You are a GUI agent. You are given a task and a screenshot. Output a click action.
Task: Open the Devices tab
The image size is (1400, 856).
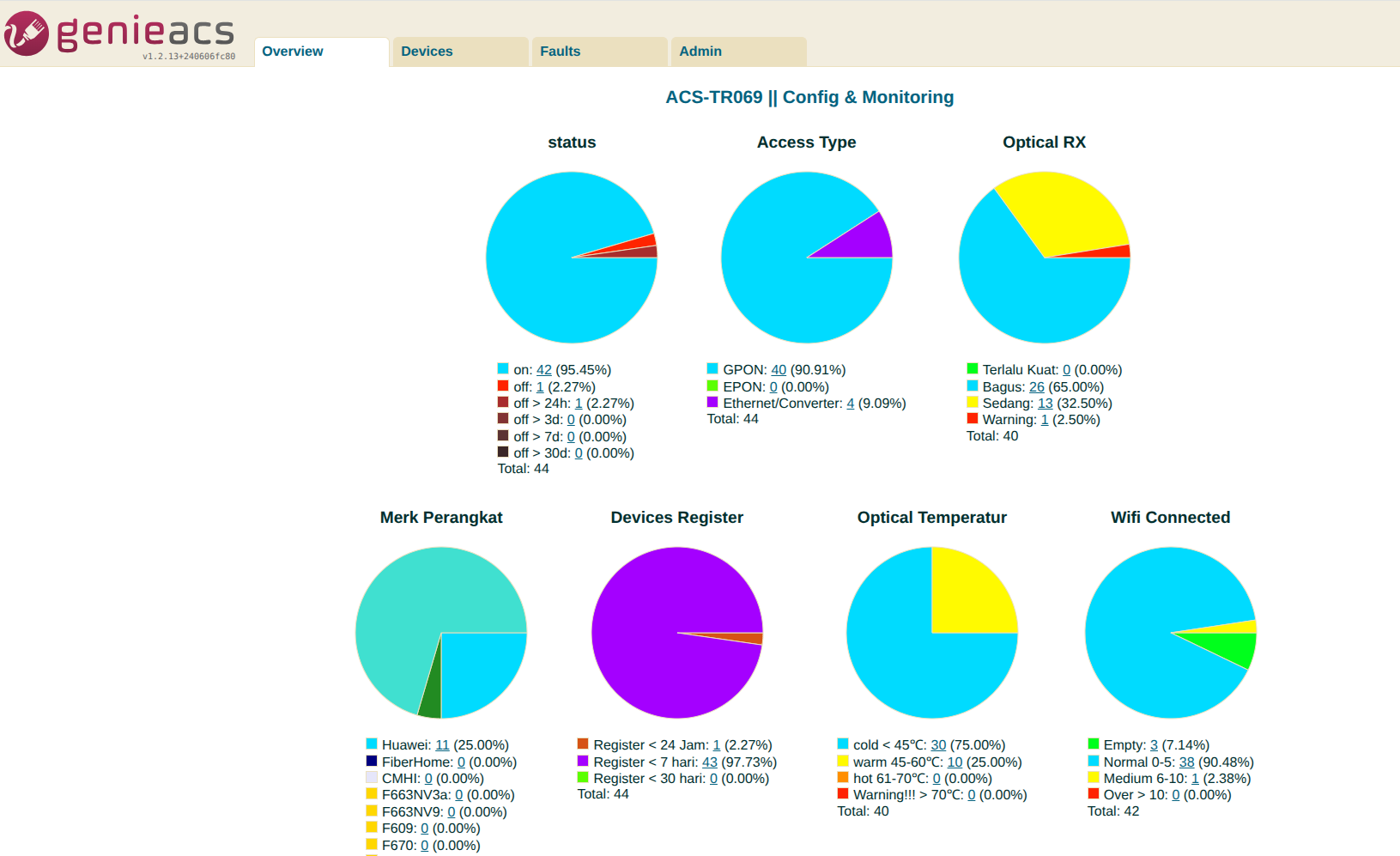point(427,52)
